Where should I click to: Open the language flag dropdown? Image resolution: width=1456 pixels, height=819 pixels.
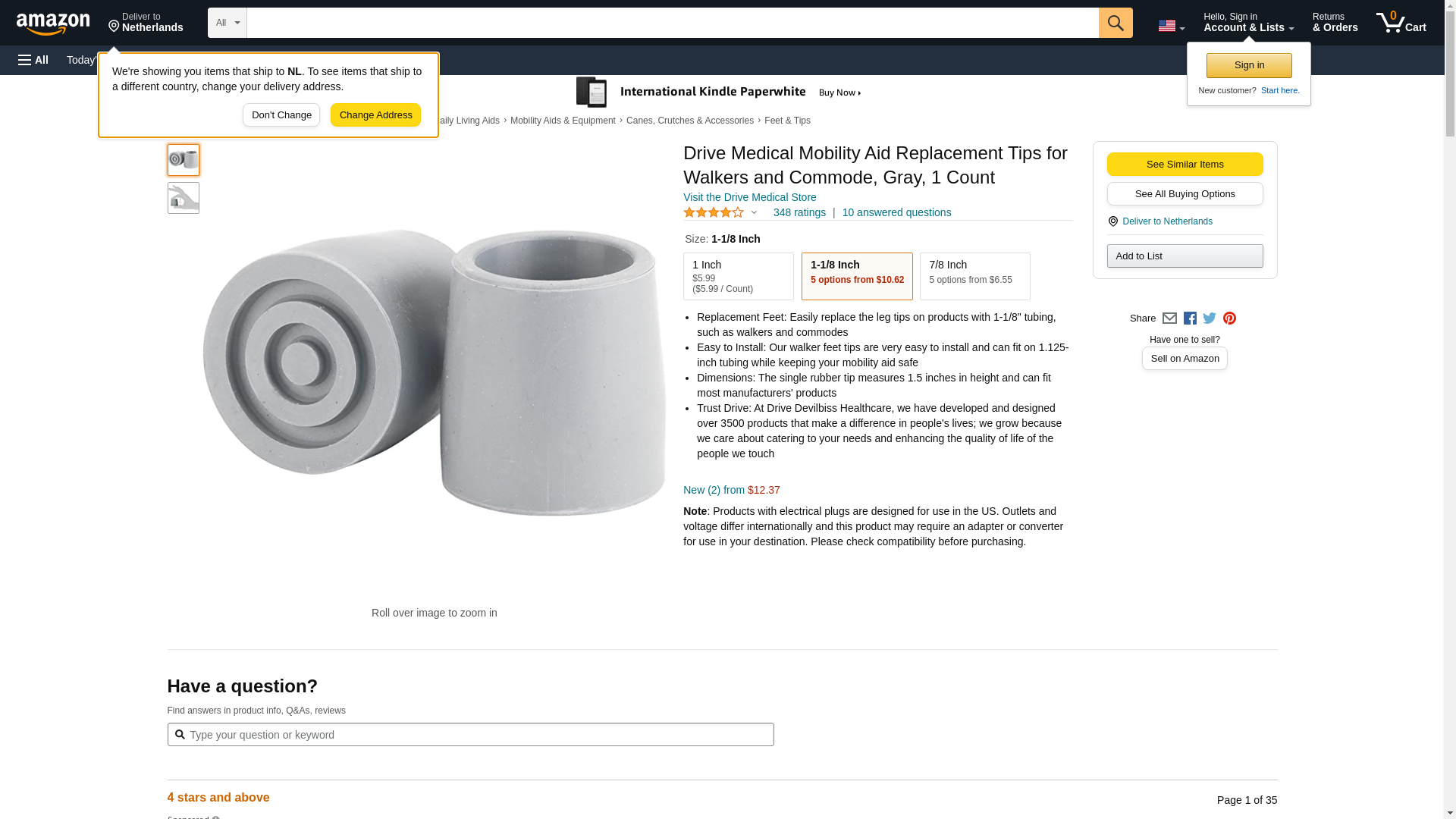point(1171,26)
